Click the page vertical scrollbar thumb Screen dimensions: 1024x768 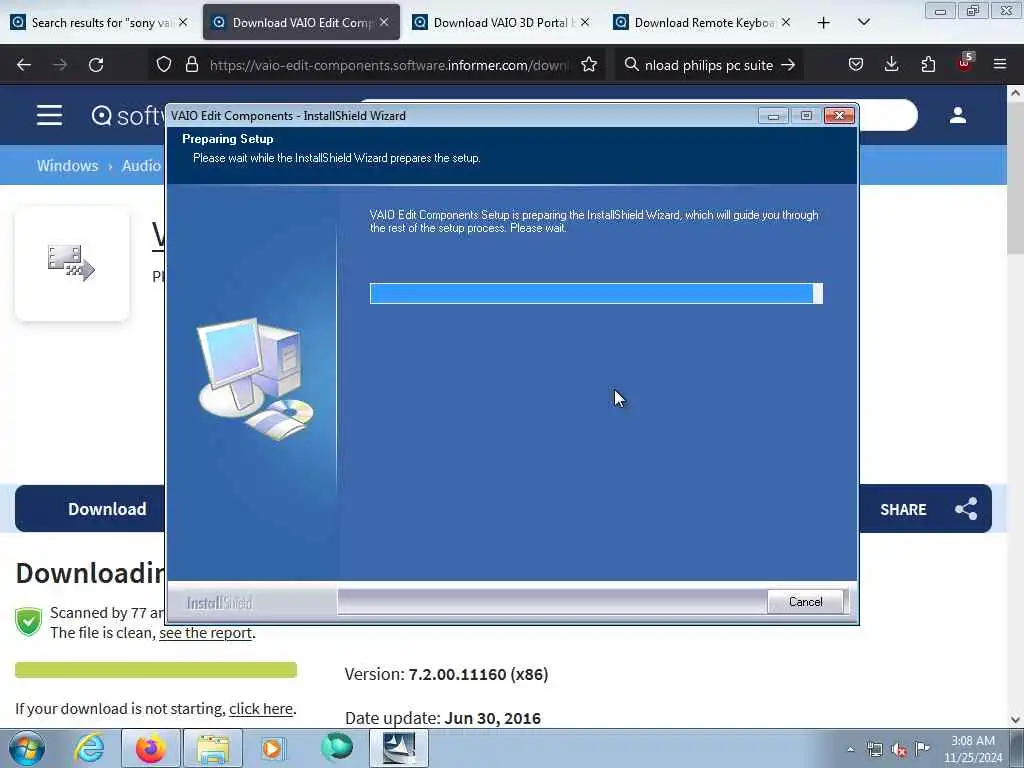pos(1015,180)
